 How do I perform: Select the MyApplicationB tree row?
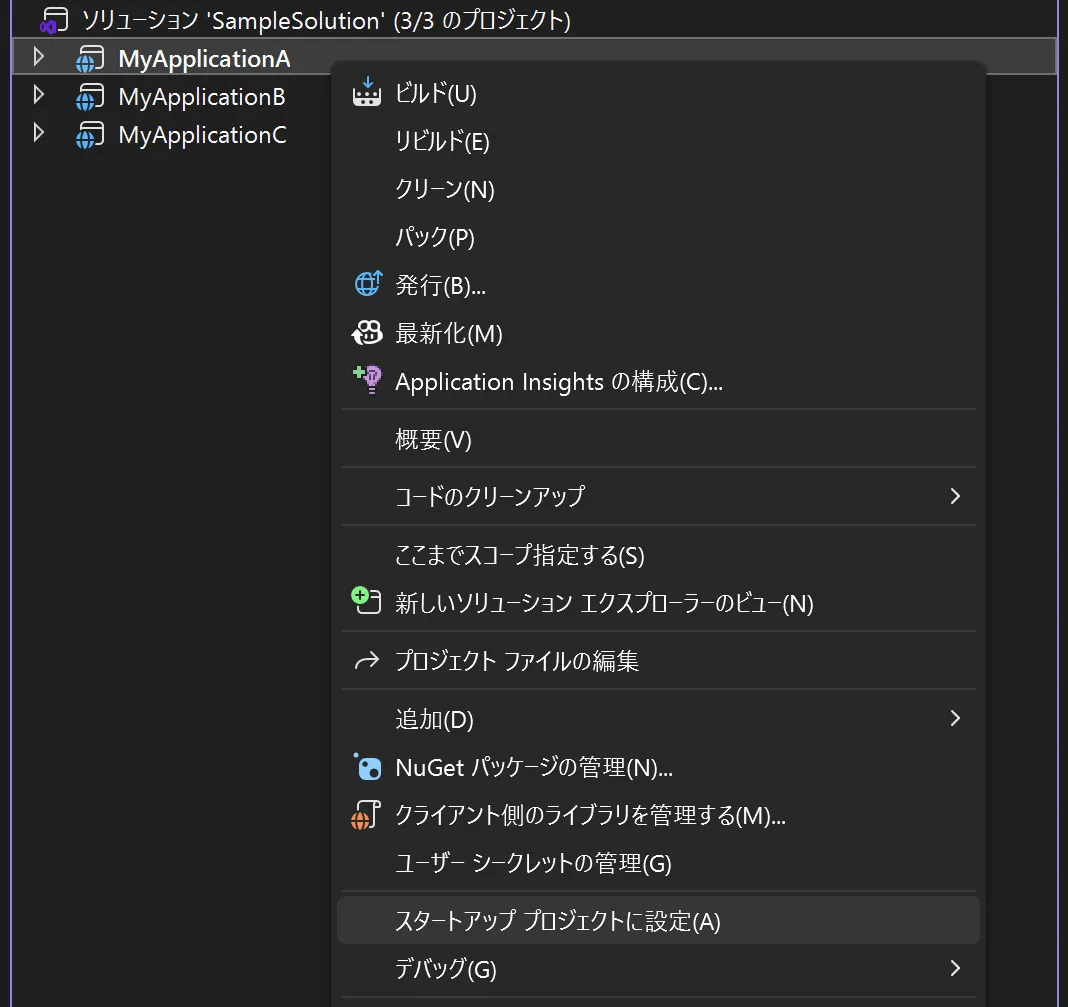[171, 96]
